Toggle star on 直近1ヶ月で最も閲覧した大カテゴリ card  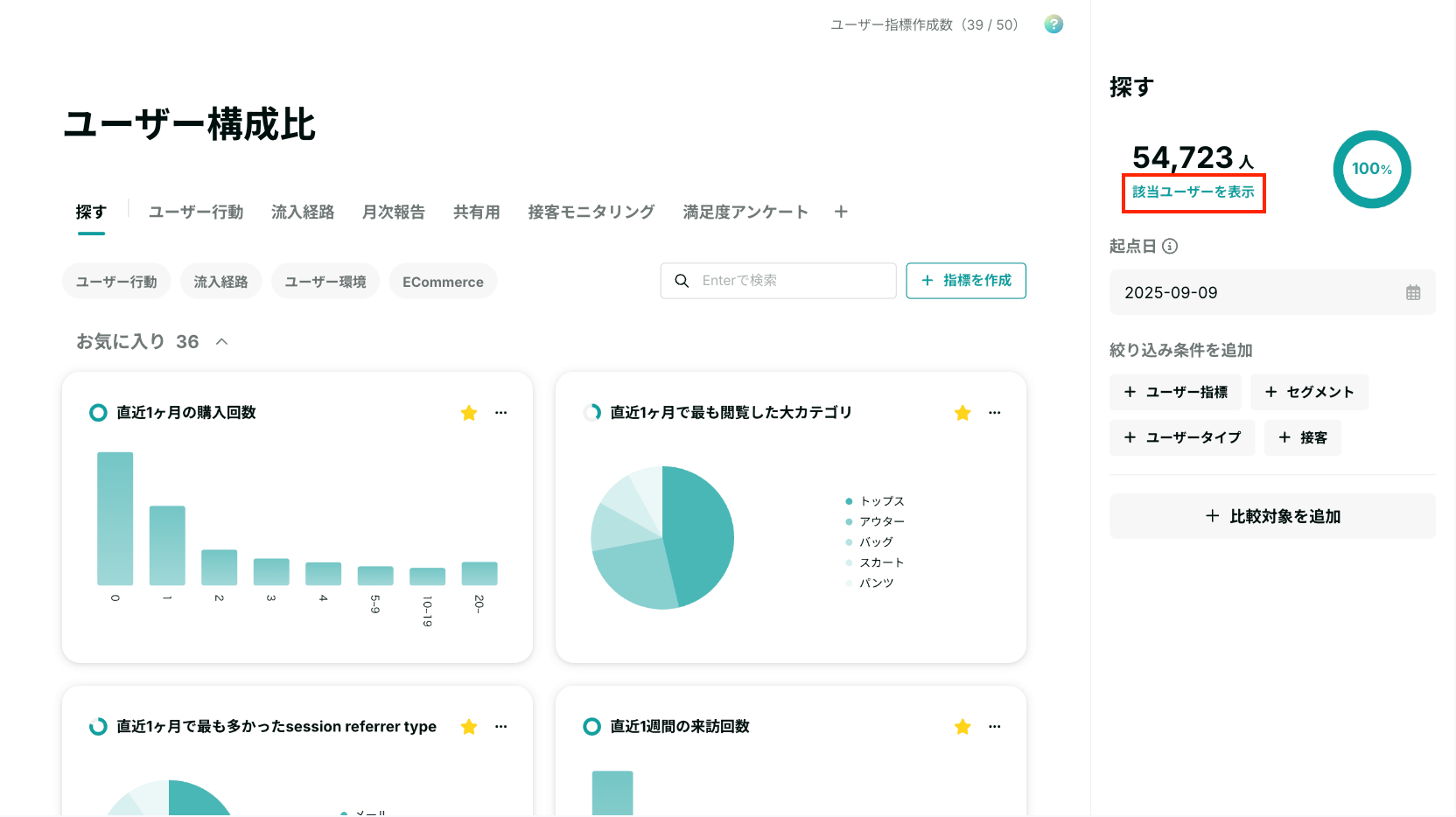click(962, 413)
